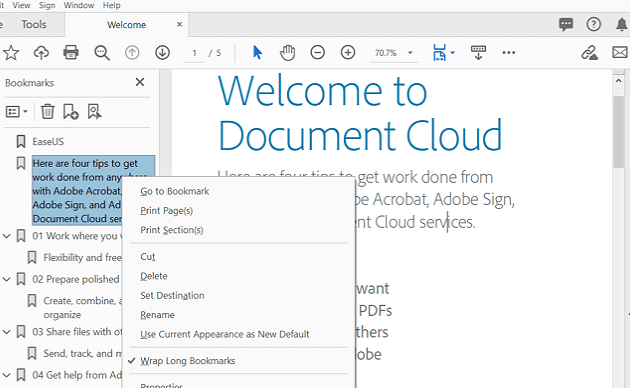
Task: Click the find current bookmark icon
Action: tap(94, 111)
